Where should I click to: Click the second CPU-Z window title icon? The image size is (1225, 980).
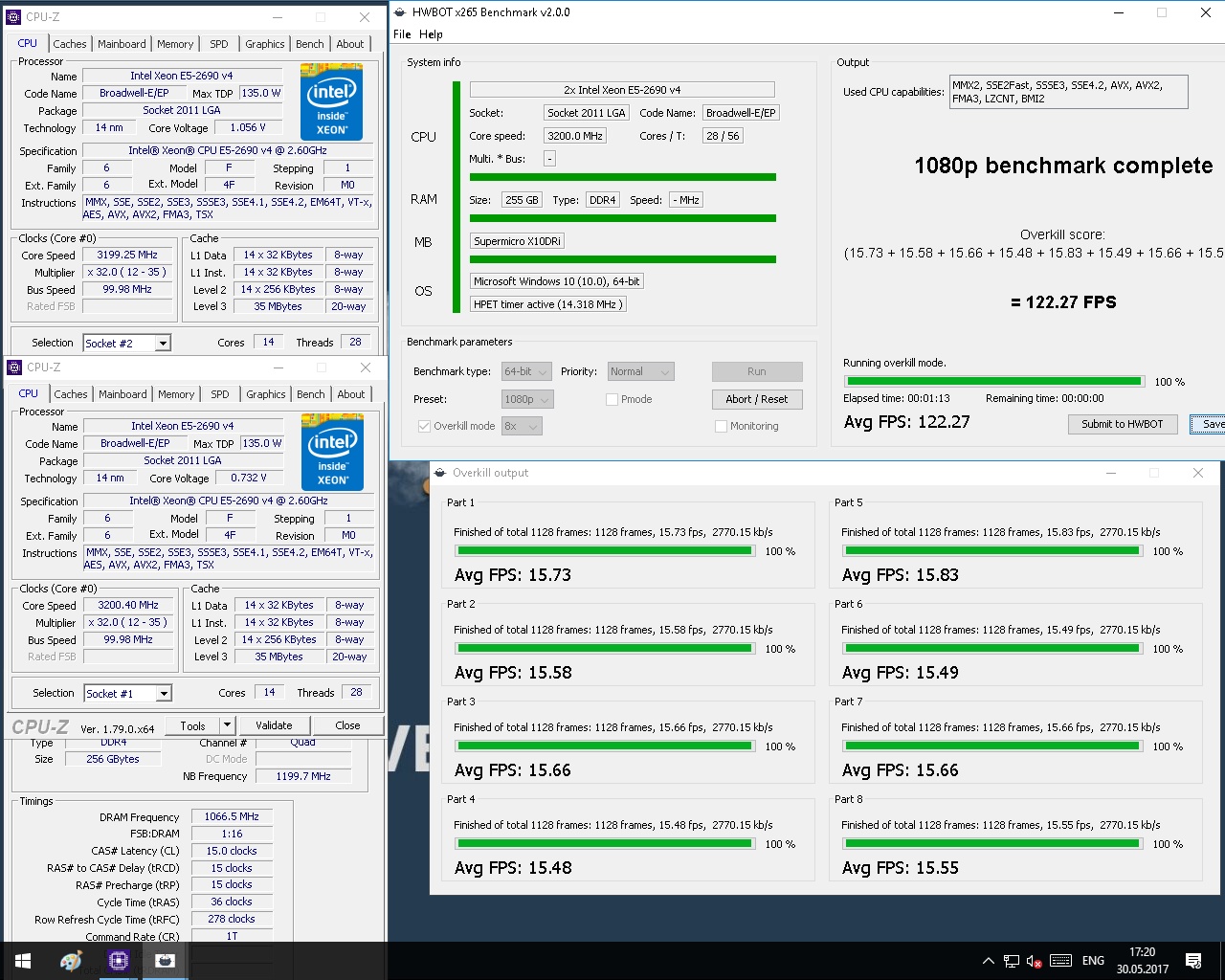coord(14,367)
